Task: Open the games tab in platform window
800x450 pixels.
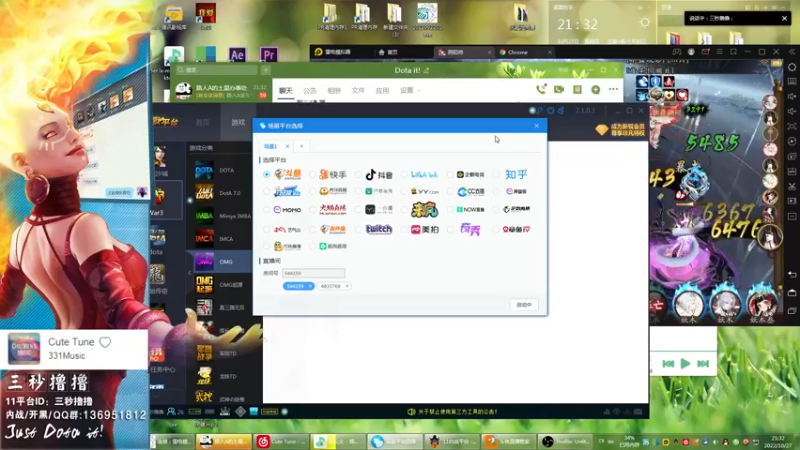Action: tap(238, 122)
